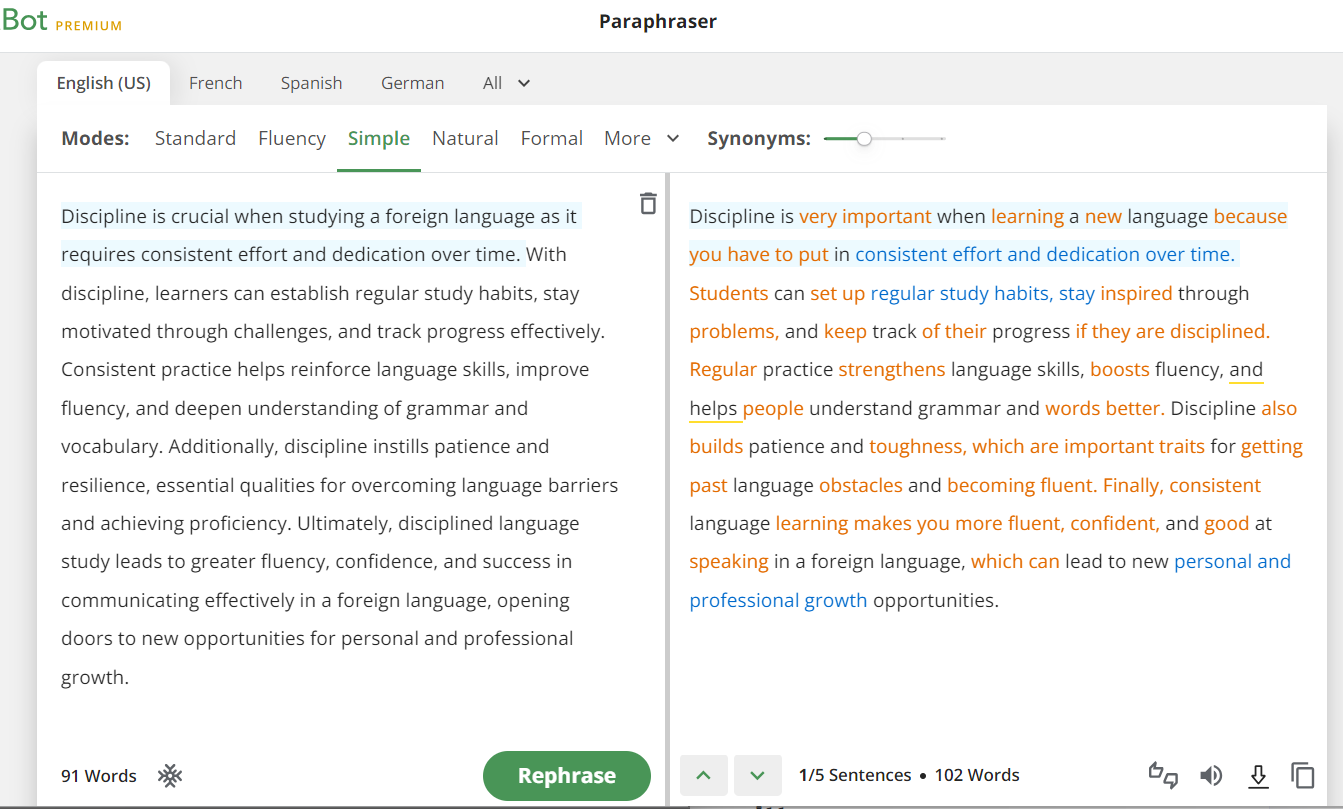1343x809 pixels.
Task: Switch to the Spanish language tab
Action: point(311,83)
